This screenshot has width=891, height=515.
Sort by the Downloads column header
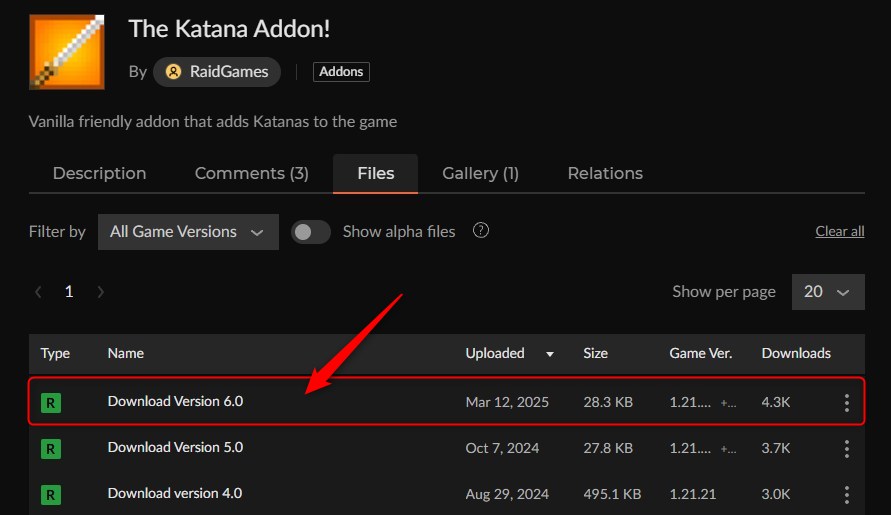coord(796,354)
